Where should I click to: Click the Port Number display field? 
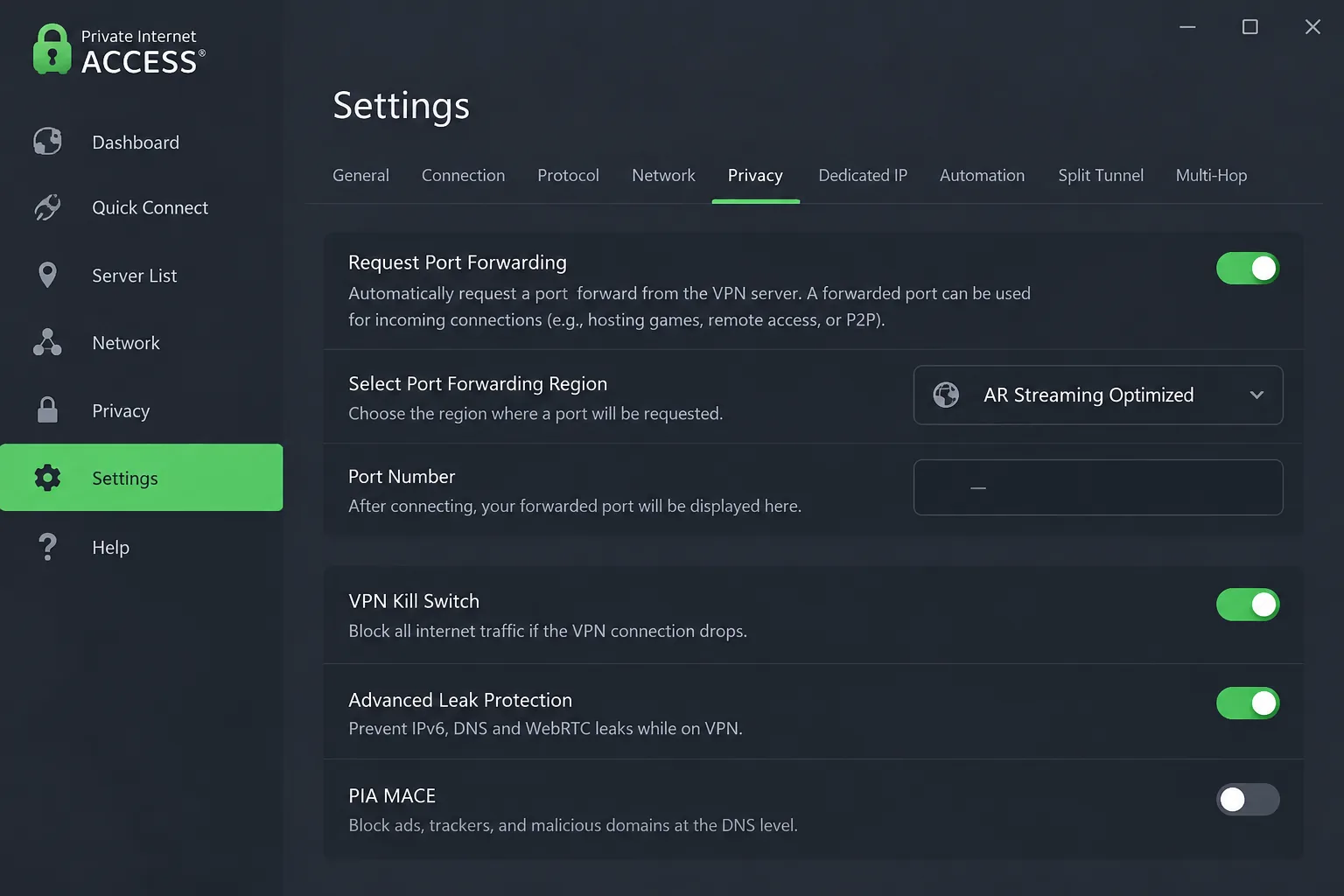(x=1098, y=487)
